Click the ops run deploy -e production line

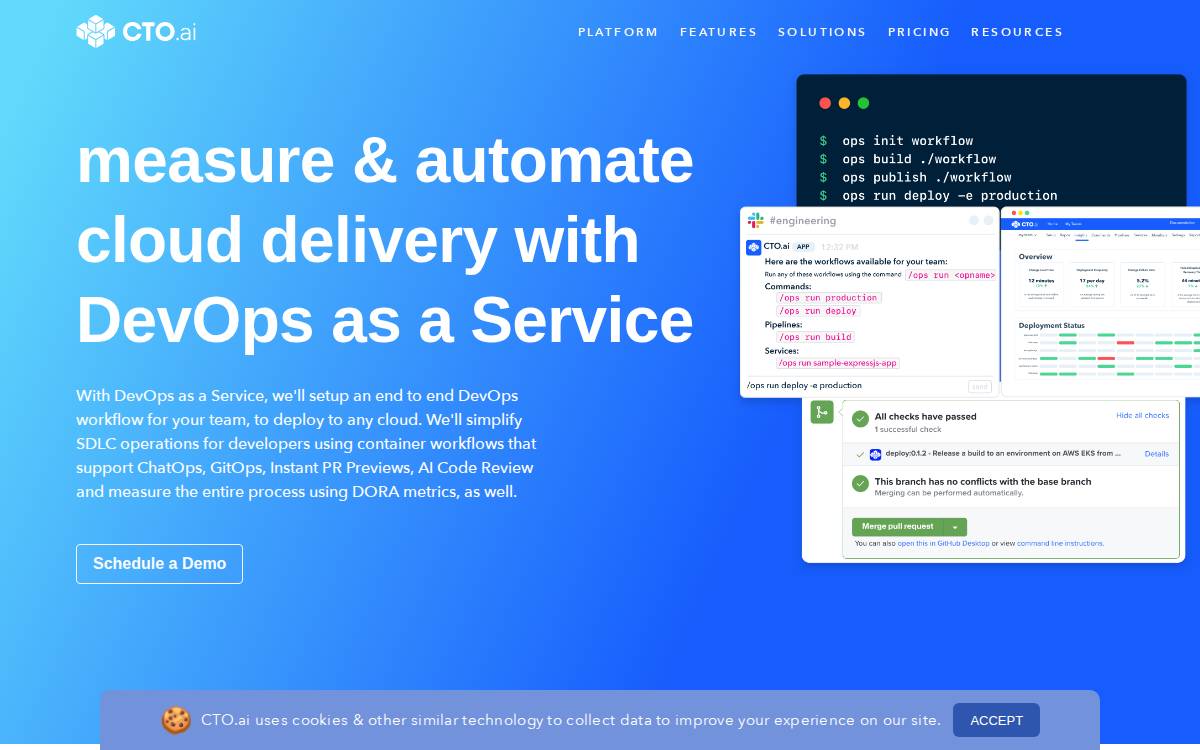click(x=938, y=196)
